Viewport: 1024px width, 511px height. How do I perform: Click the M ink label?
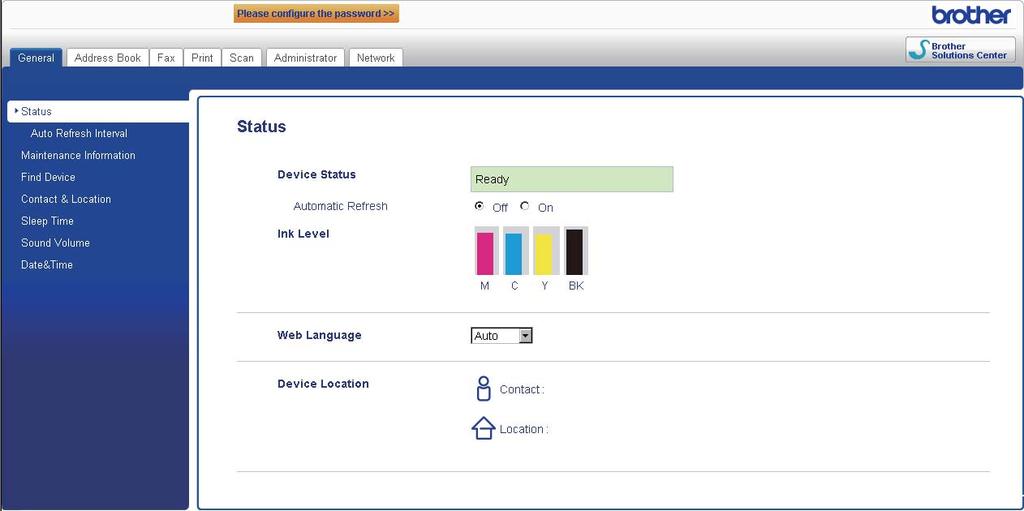(x=485, y=286)
